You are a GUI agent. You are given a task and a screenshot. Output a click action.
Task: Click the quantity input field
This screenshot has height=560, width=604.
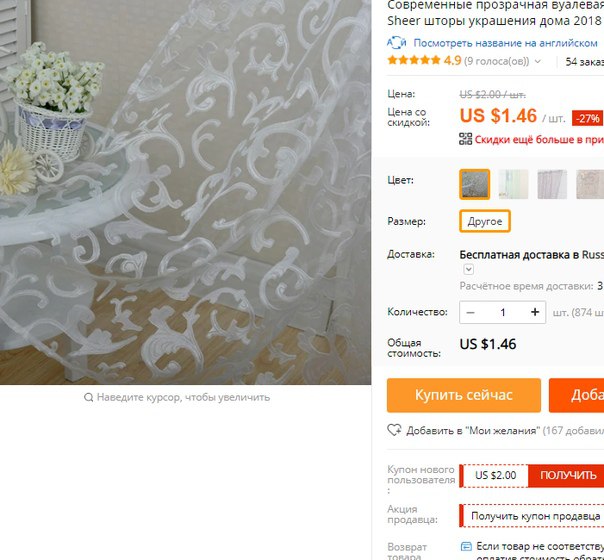coord(502,312)
